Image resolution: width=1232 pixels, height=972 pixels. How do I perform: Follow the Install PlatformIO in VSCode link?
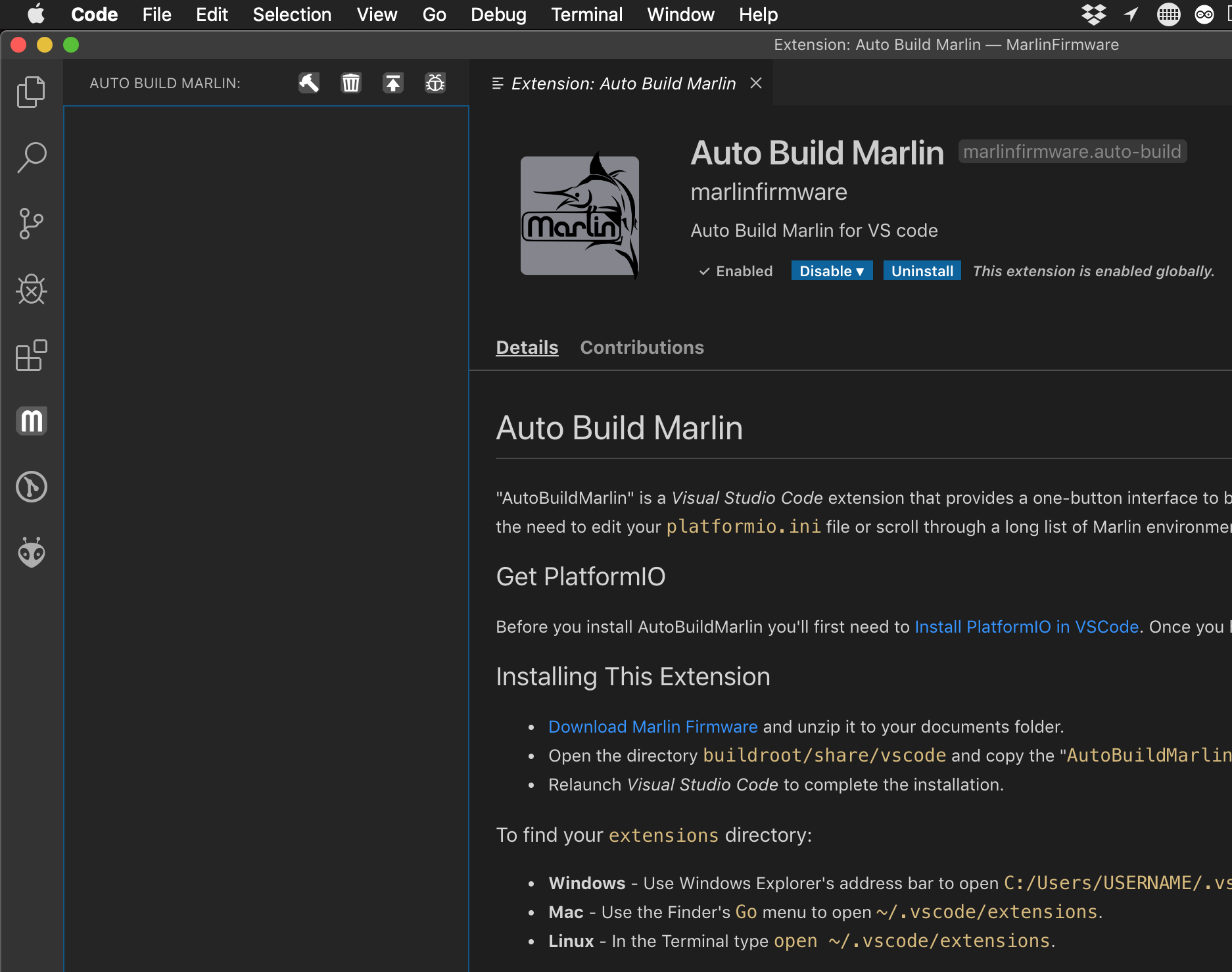pos(1026,627)
